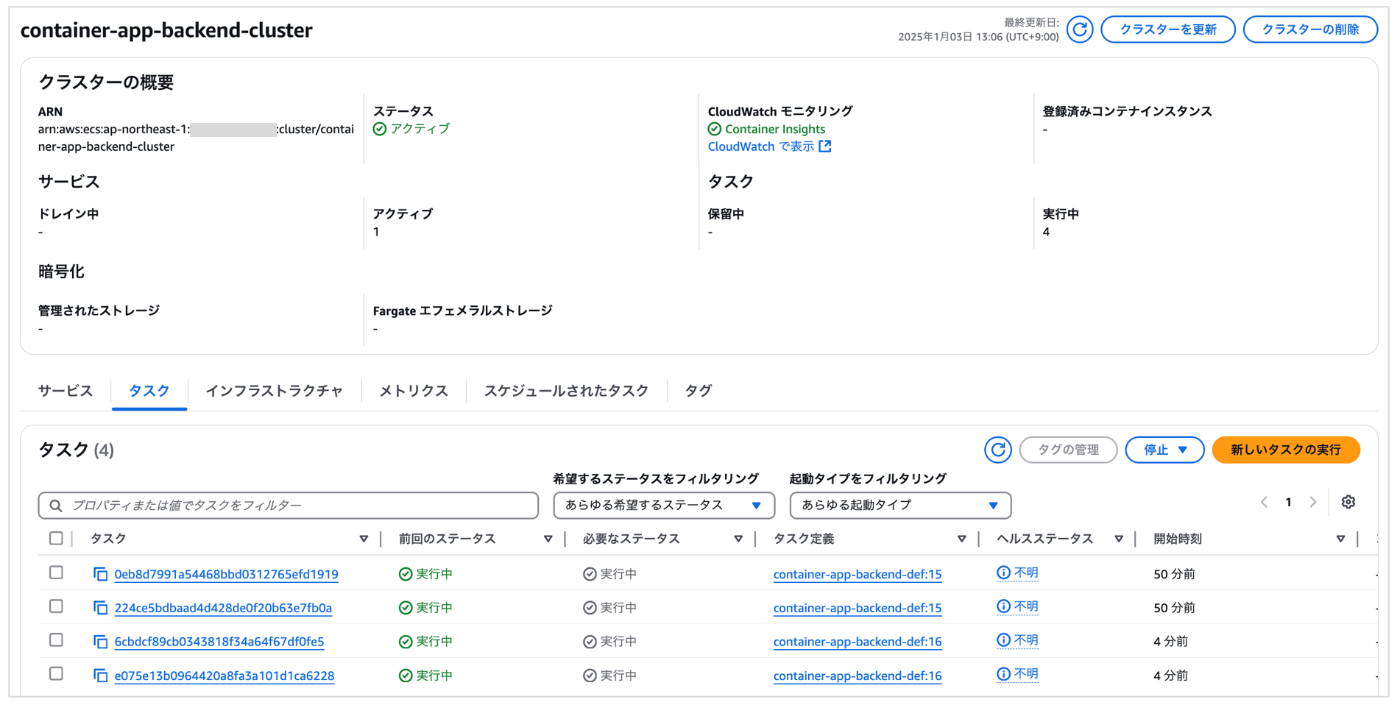The height and width of the screenshot is (705, 1400).
Task: Open task table settings gear
Action: tap(1348, 502)
